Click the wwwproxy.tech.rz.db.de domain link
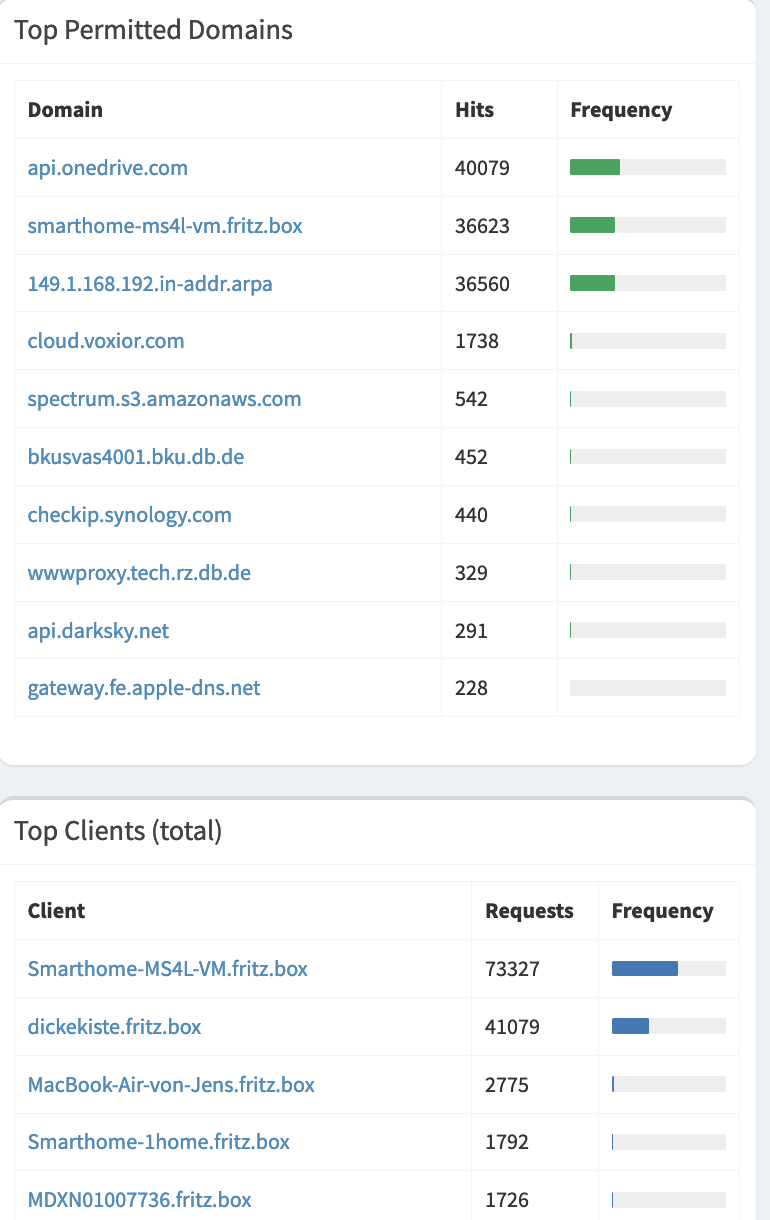The height and width of the screenshot is (1220, 770). (x=139, y=573)
